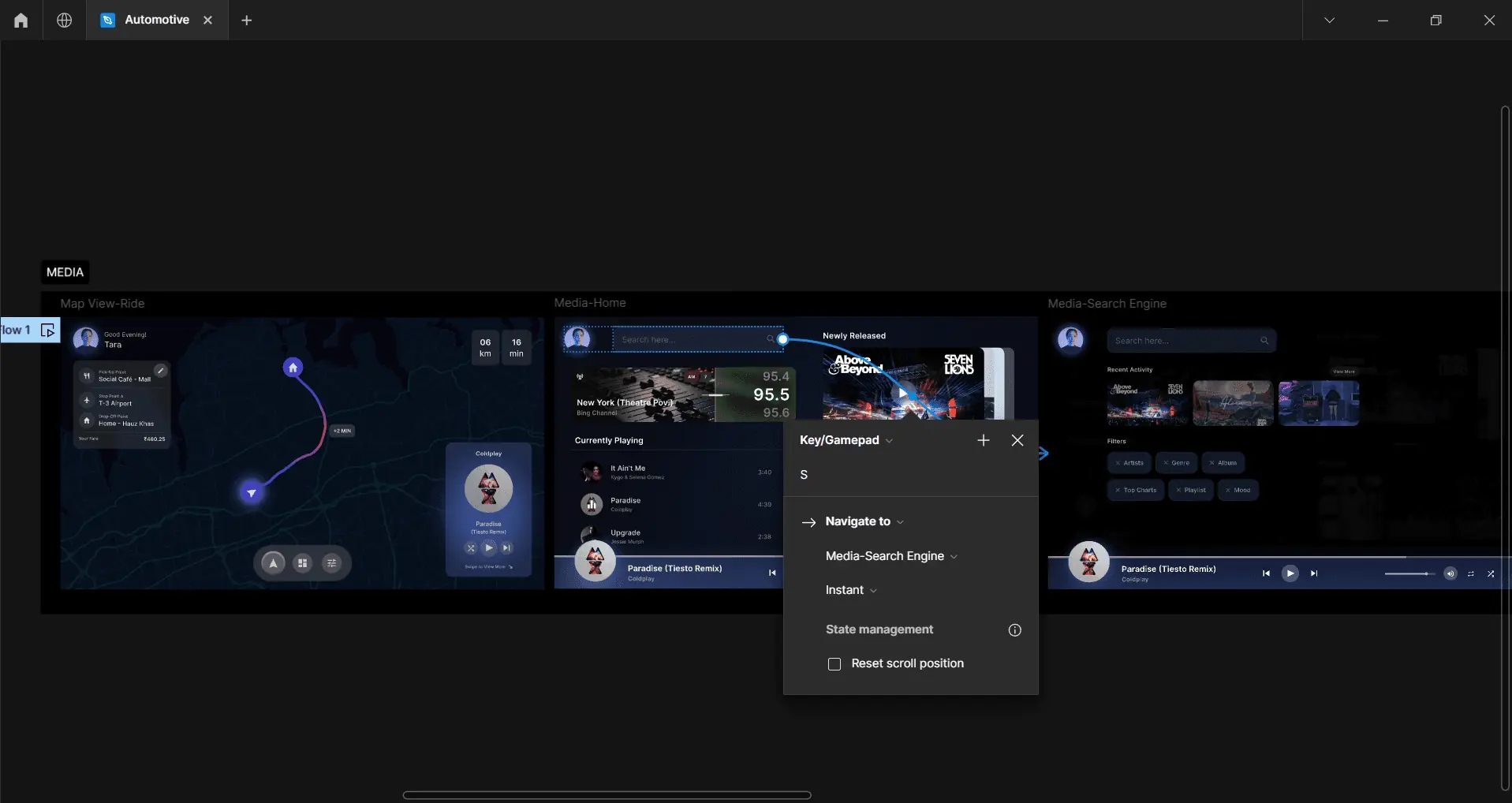
Task: Enable Reset scroll position checkbox
Action: pyautogui.click(x=834, y=664)
